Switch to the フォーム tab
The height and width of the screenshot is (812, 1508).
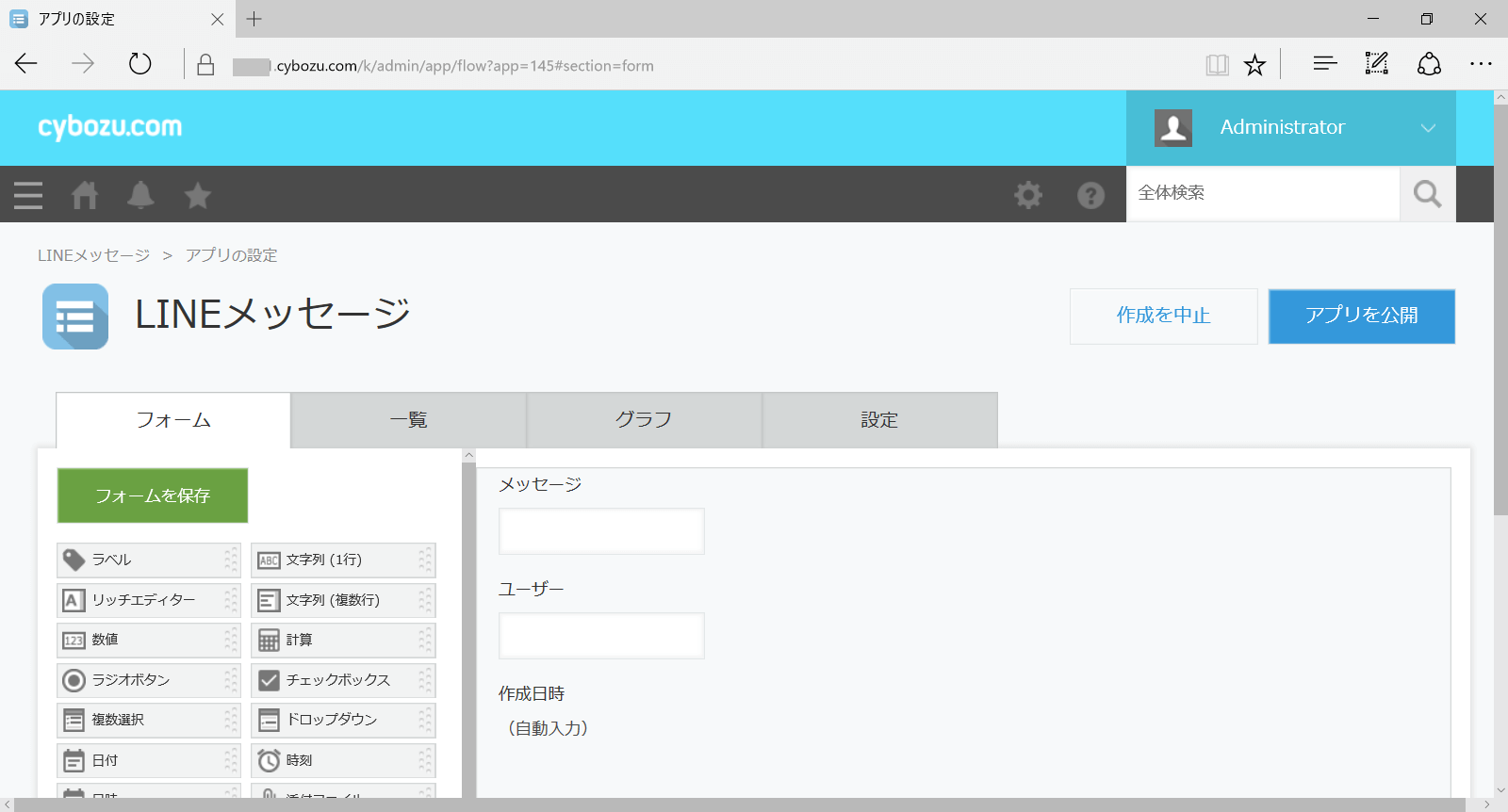point(173,420)
